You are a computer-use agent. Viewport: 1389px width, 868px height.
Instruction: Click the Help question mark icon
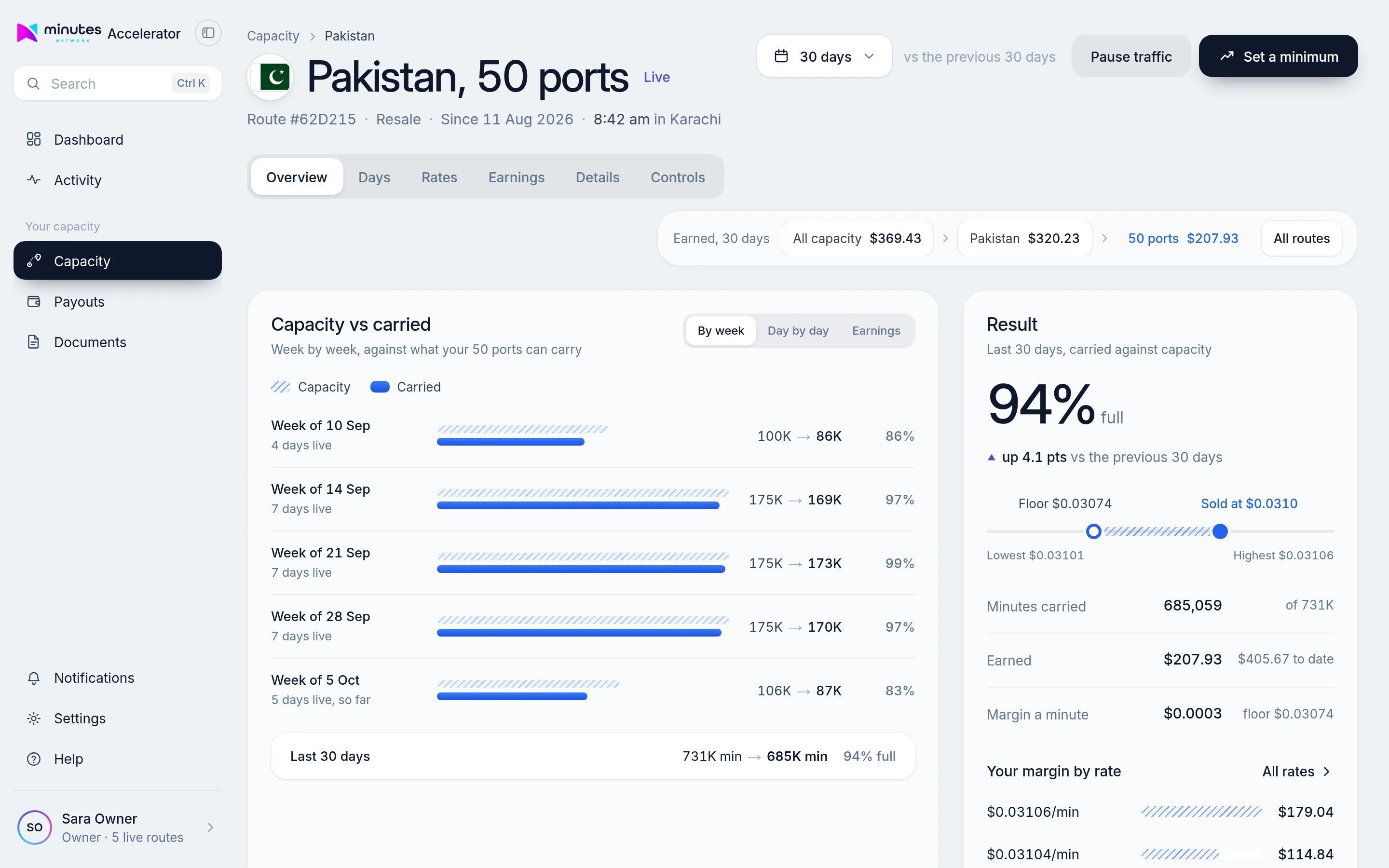(34, 759)
